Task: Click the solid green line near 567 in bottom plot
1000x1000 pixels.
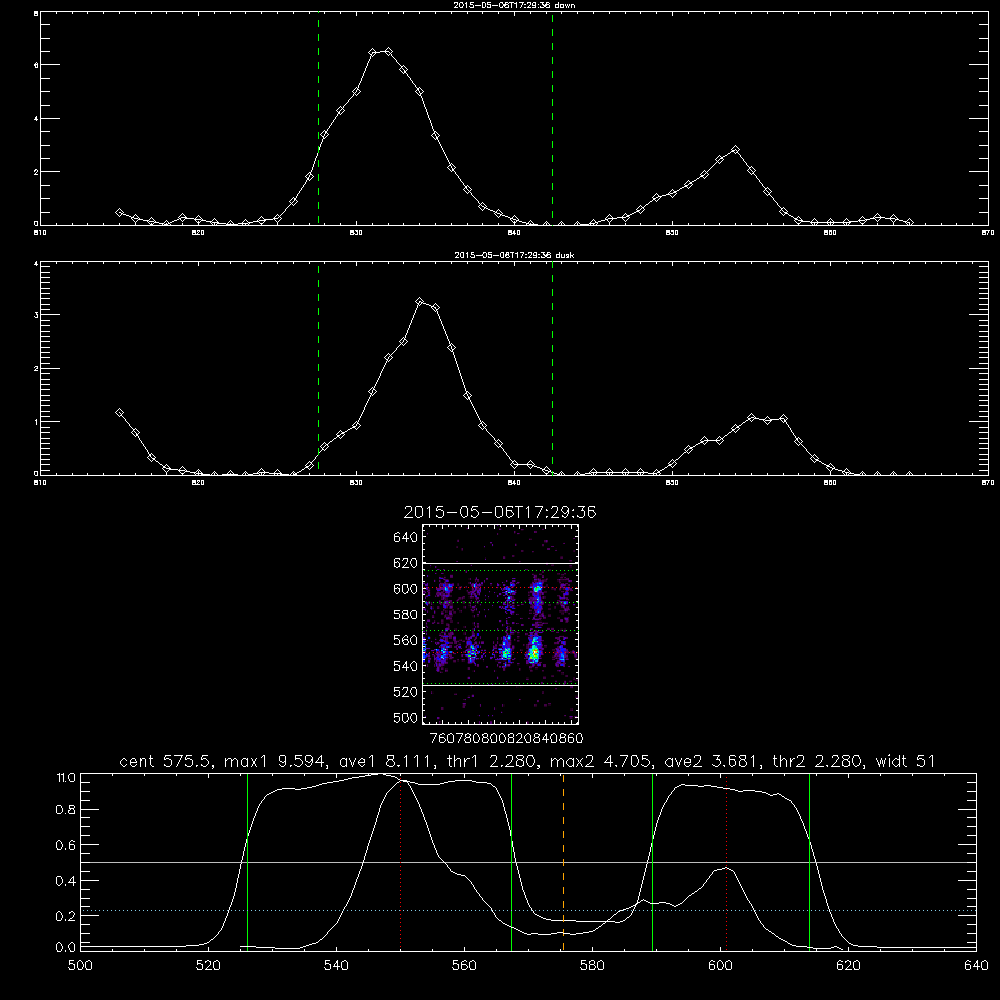Action: click(511, 861)
